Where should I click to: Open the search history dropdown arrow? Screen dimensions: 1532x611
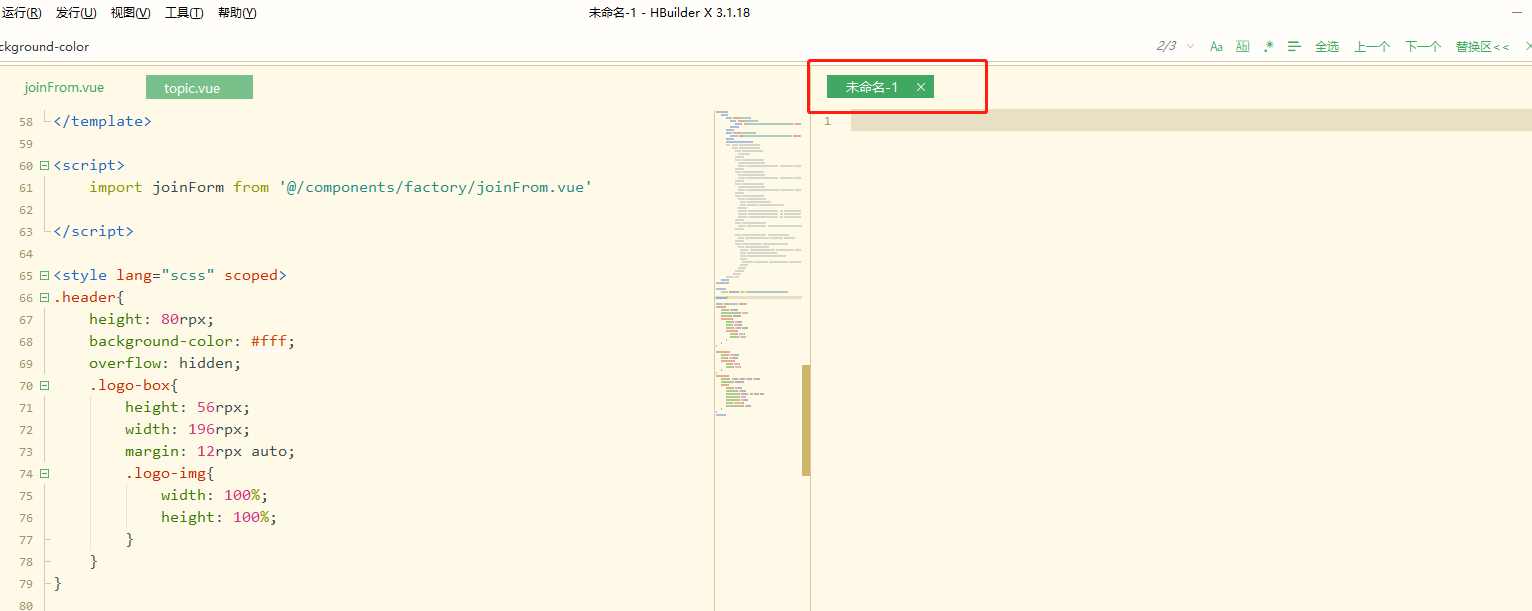point(1190,46)
